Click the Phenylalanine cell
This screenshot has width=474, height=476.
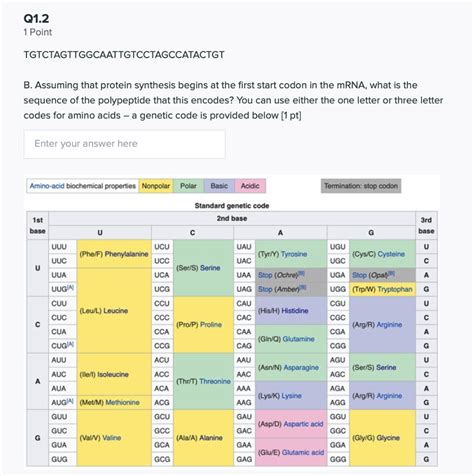point(114,254)
